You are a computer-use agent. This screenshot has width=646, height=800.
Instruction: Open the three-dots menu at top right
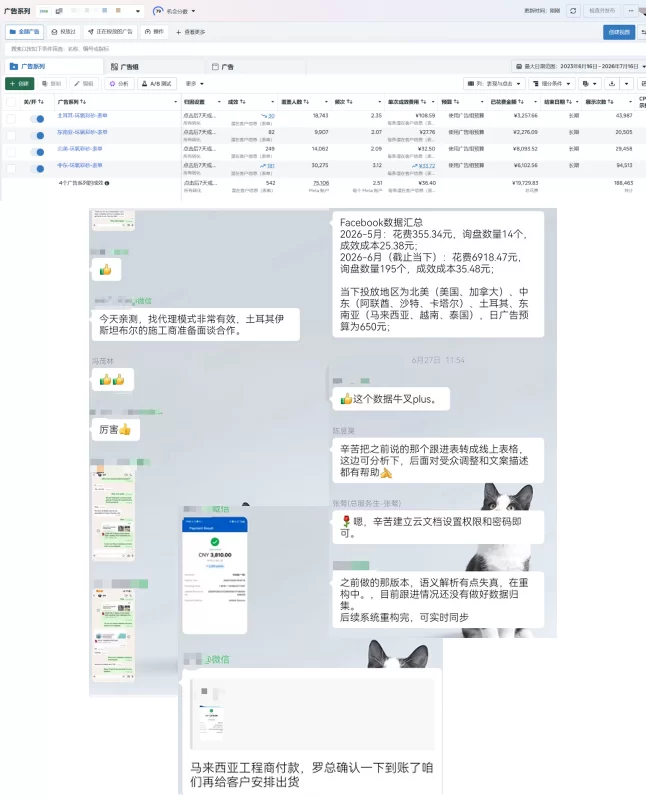631,11
